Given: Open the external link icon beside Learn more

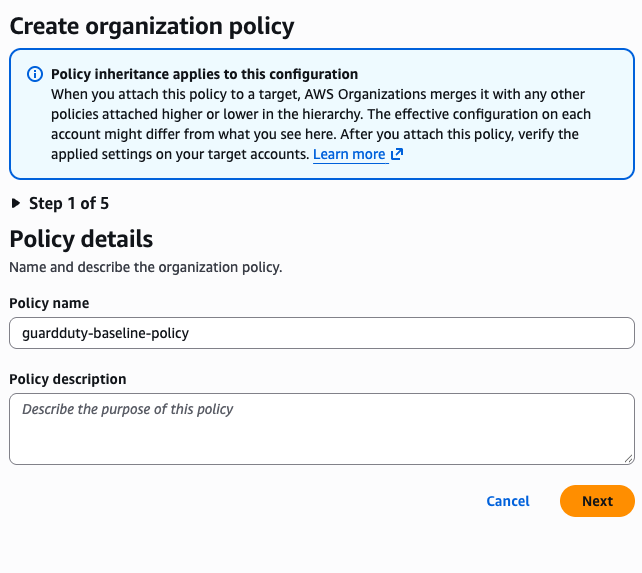Looking at the screenshot, I should [x=397, y=154].
